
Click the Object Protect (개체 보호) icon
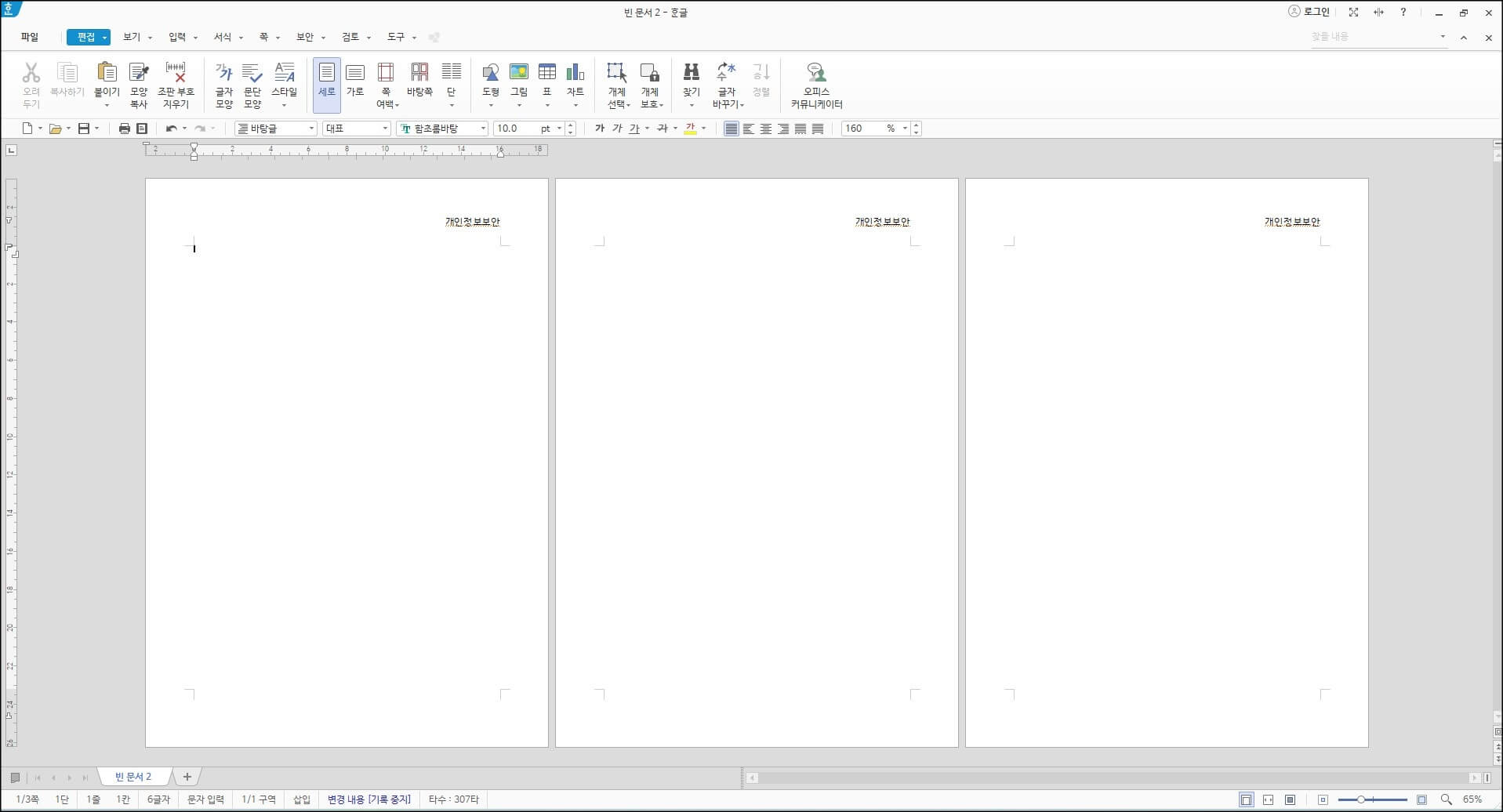(650, 73)
